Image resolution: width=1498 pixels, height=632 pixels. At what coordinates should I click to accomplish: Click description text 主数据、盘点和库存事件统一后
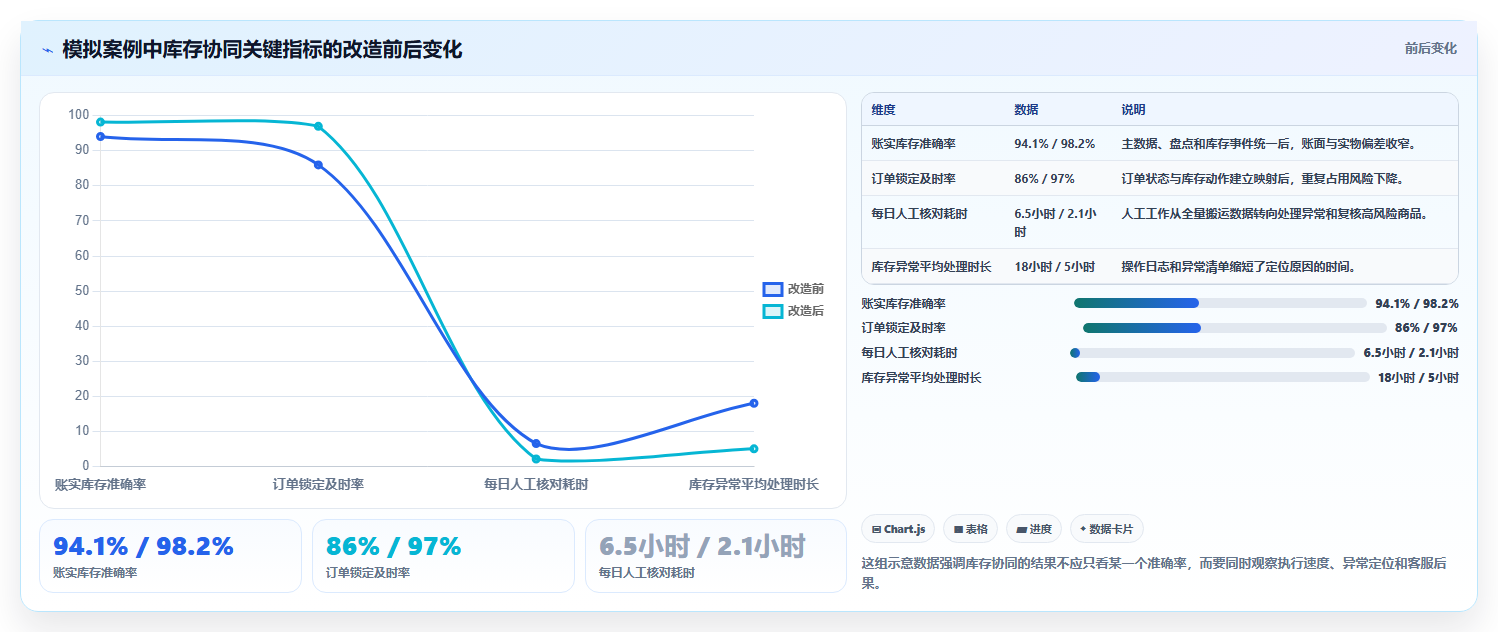click(x=1207, y=144)
